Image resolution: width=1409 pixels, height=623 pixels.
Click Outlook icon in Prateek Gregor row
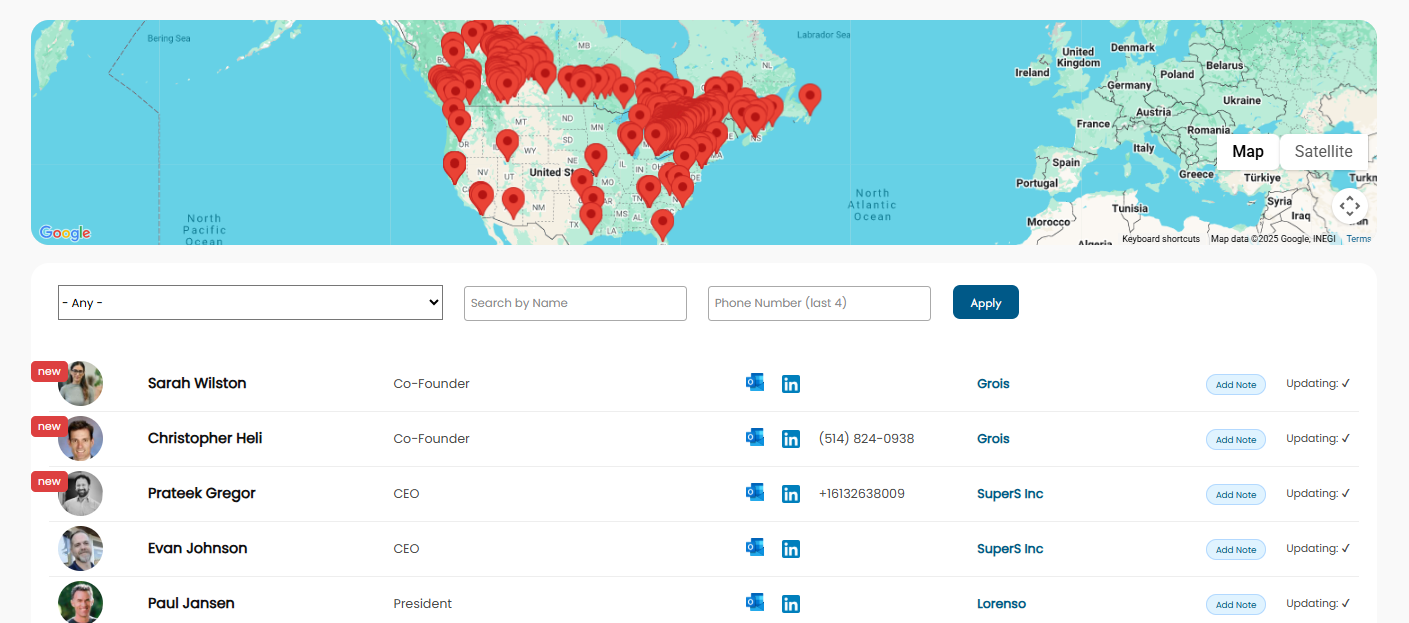point(755,493)
